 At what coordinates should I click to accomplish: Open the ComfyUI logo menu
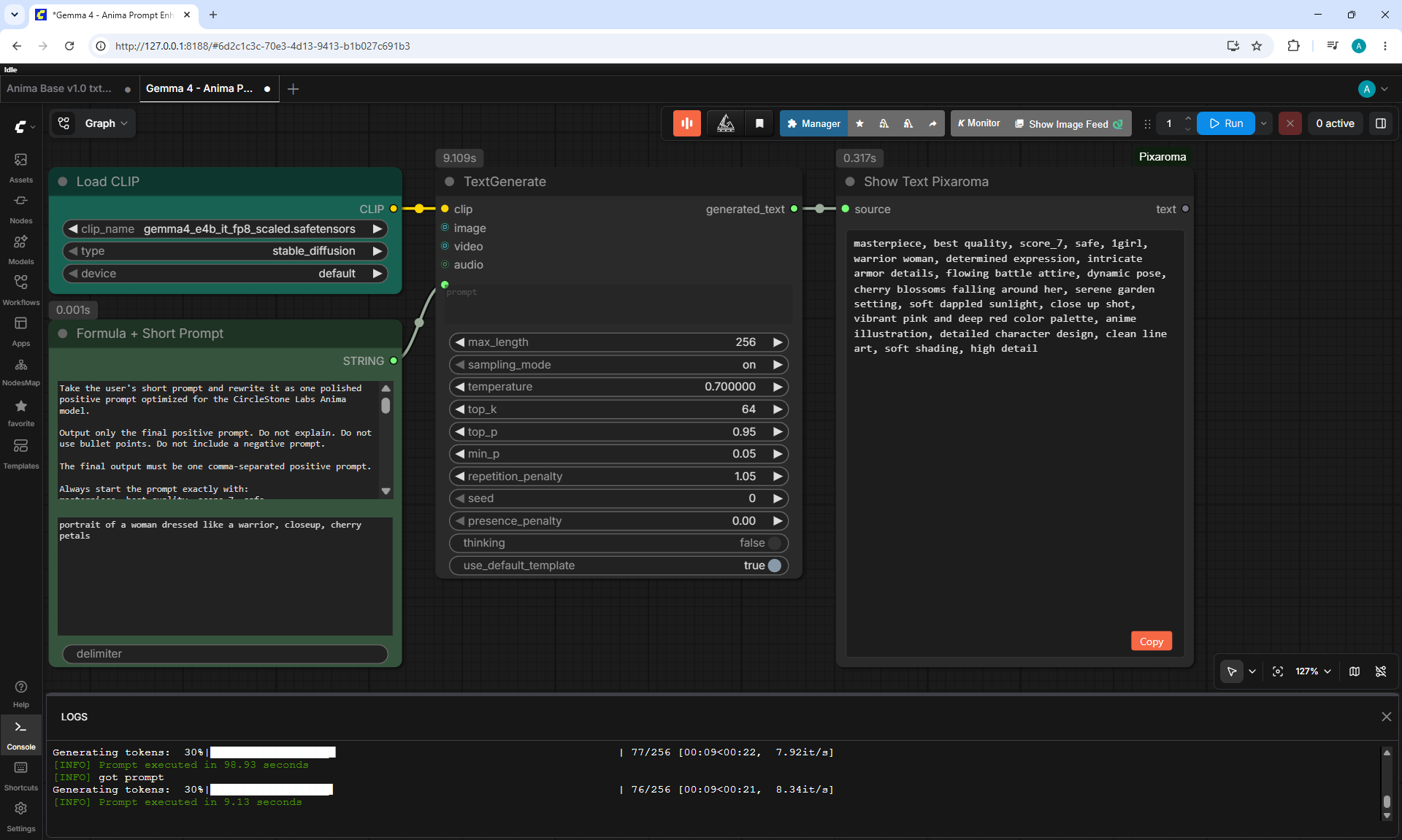point(24,126)
